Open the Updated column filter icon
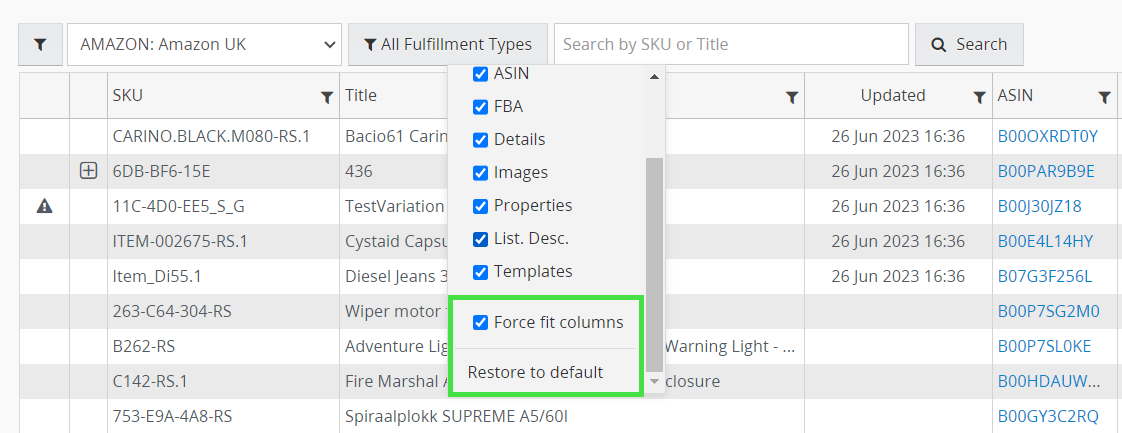The height and width of the screenshot is (433, 1122). click(979, 97)
